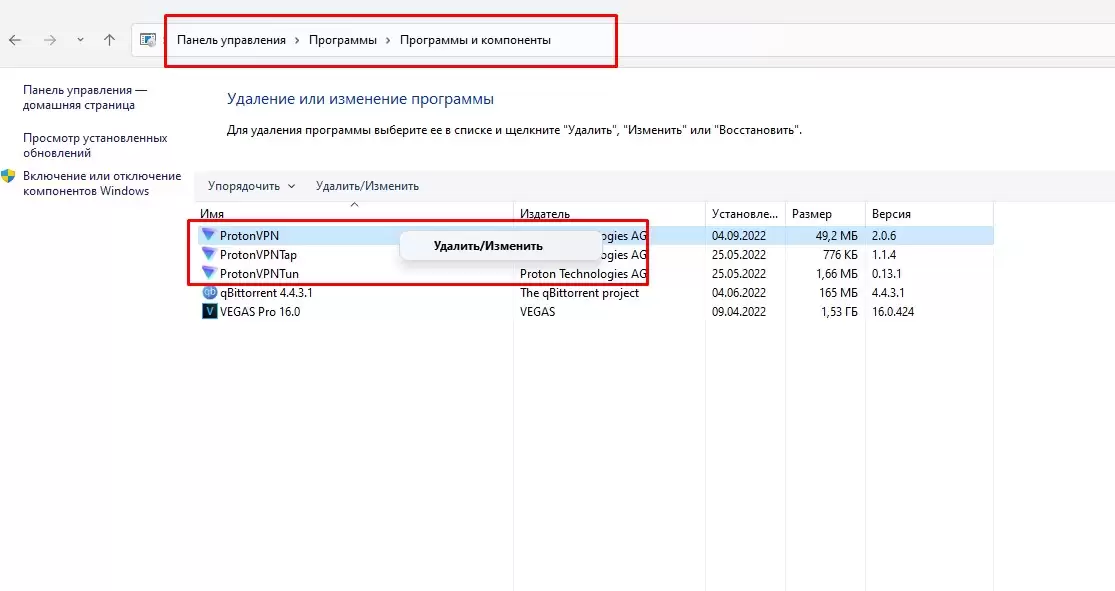The image size is (1115, 591).
Task: Select the ProtonVPN row name
Action: pyautogui.click(x=250, y=236)
